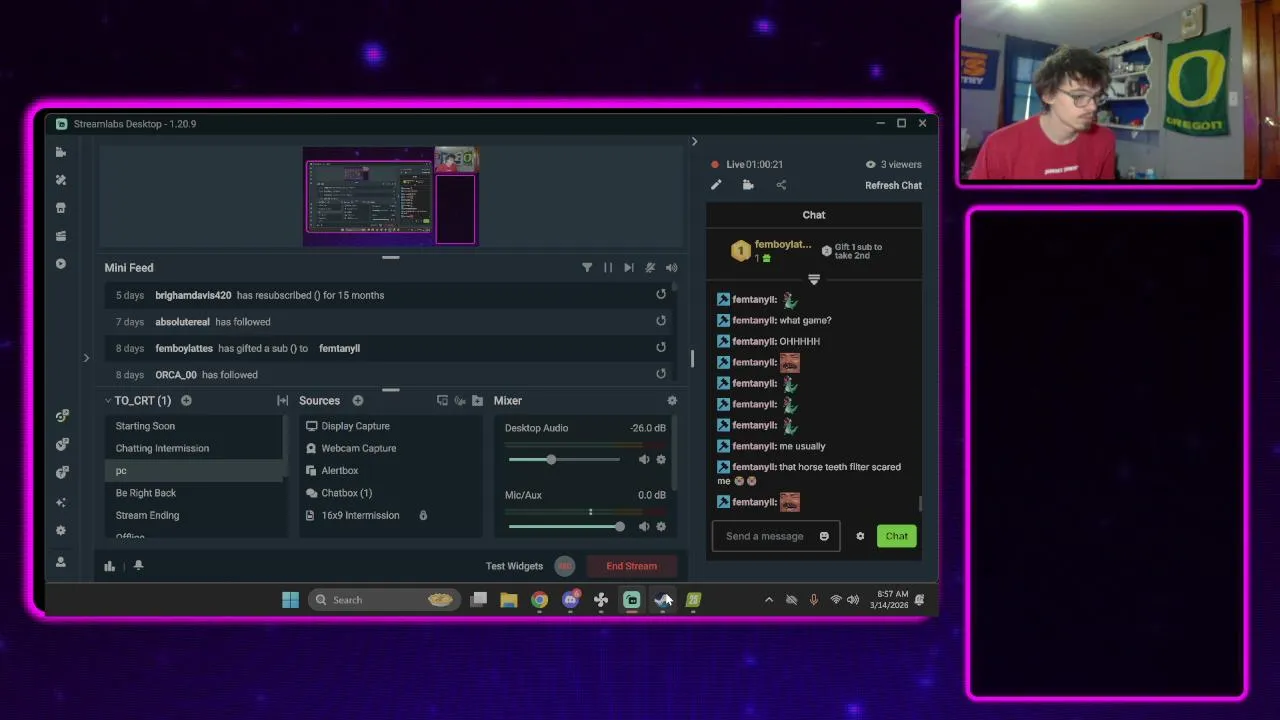
Task: Open Mic/Aux source settings gear
Action: point(661,526)
